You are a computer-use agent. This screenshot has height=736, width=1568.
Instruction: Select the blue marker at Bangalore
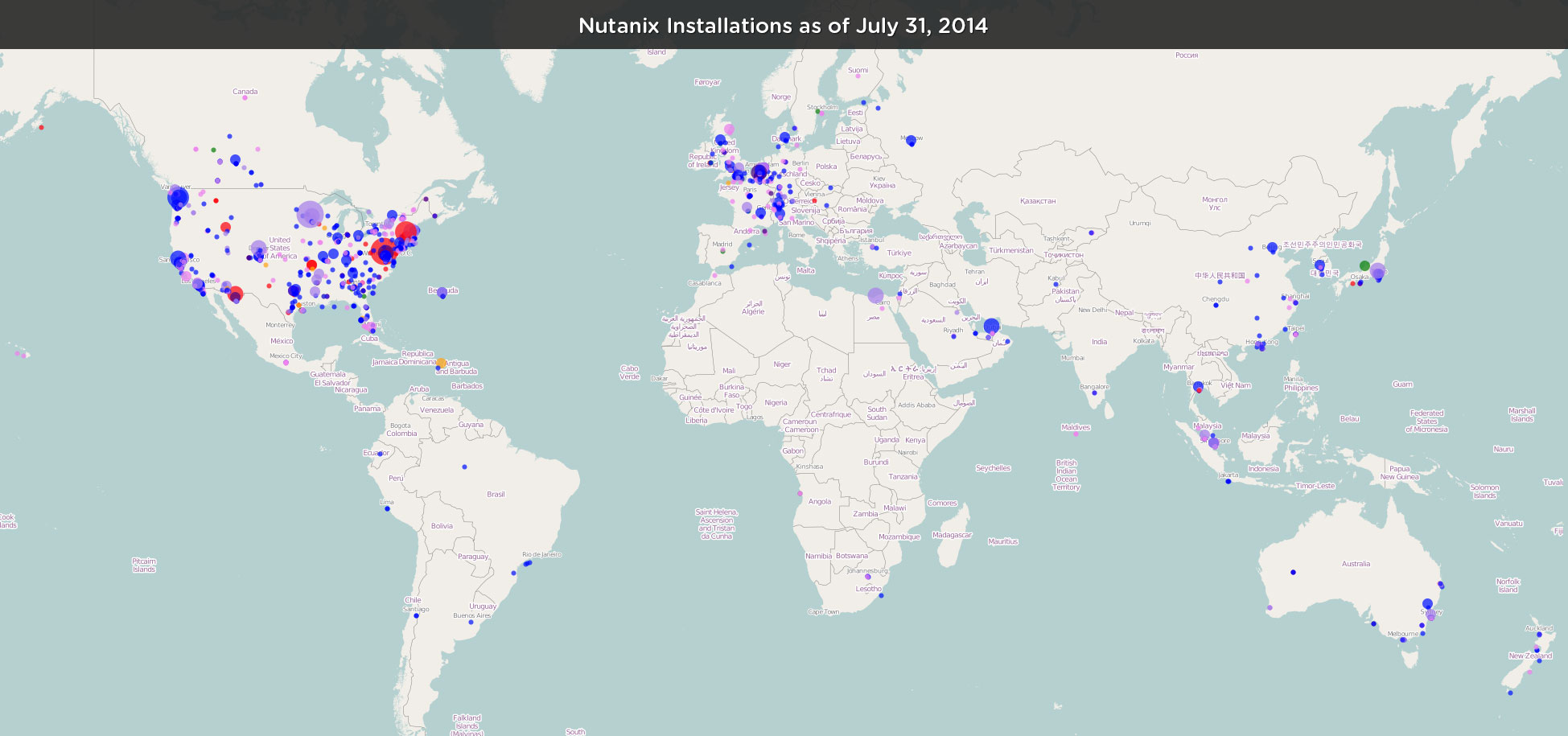pos(1094,393)
